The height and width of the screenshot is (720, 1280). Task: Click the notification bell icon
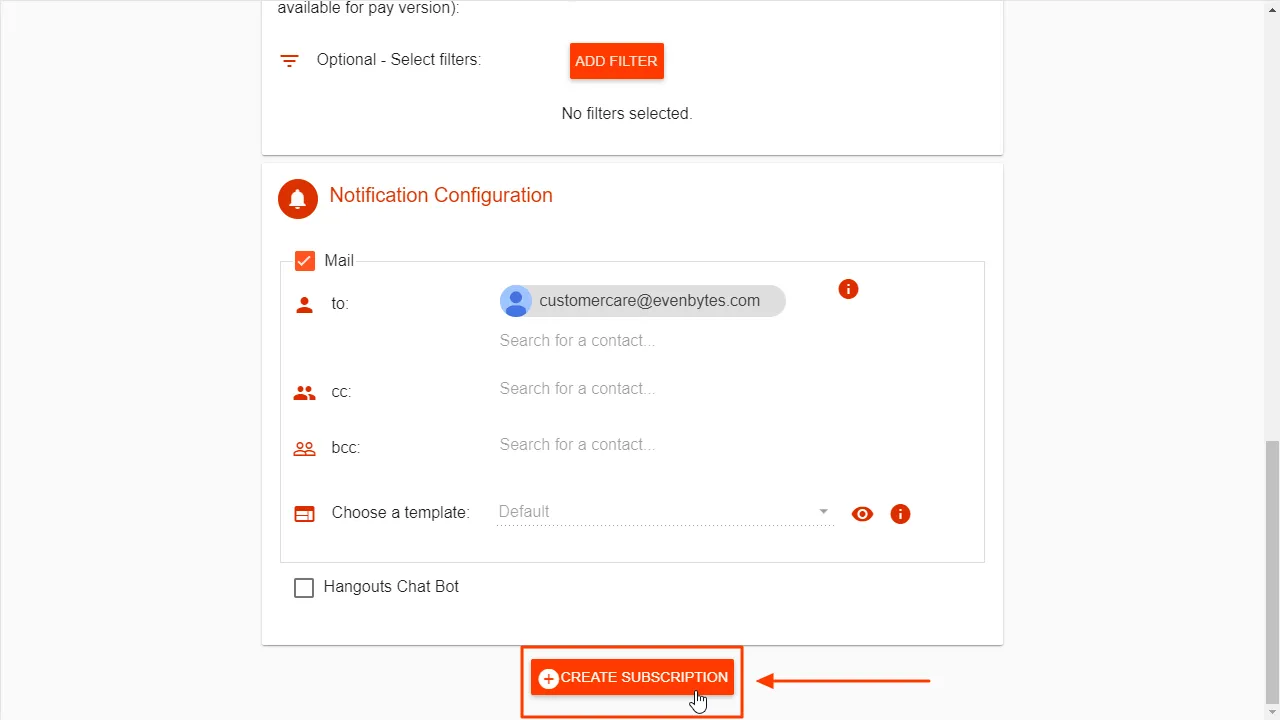(x=297, y=199)
